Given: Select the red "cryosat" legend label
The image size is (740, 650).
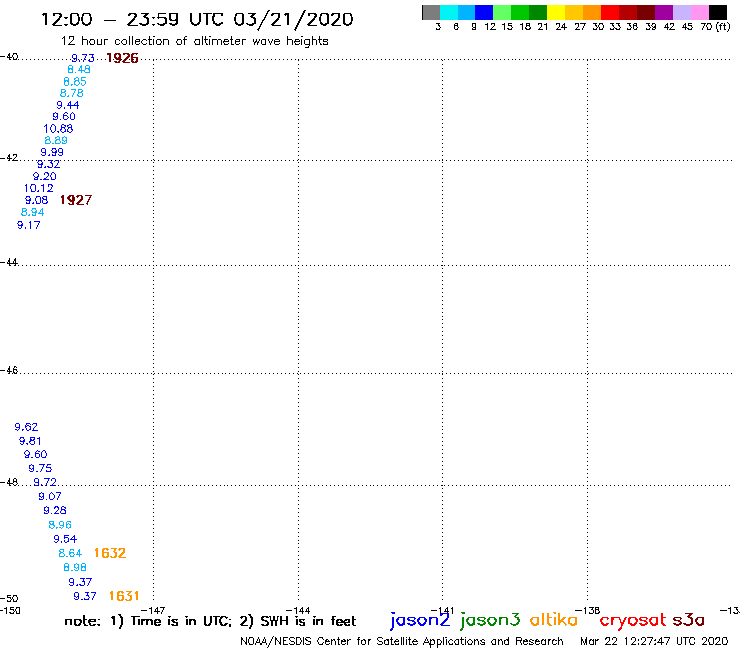Looking at the screenshot, I should pos(632,621).
